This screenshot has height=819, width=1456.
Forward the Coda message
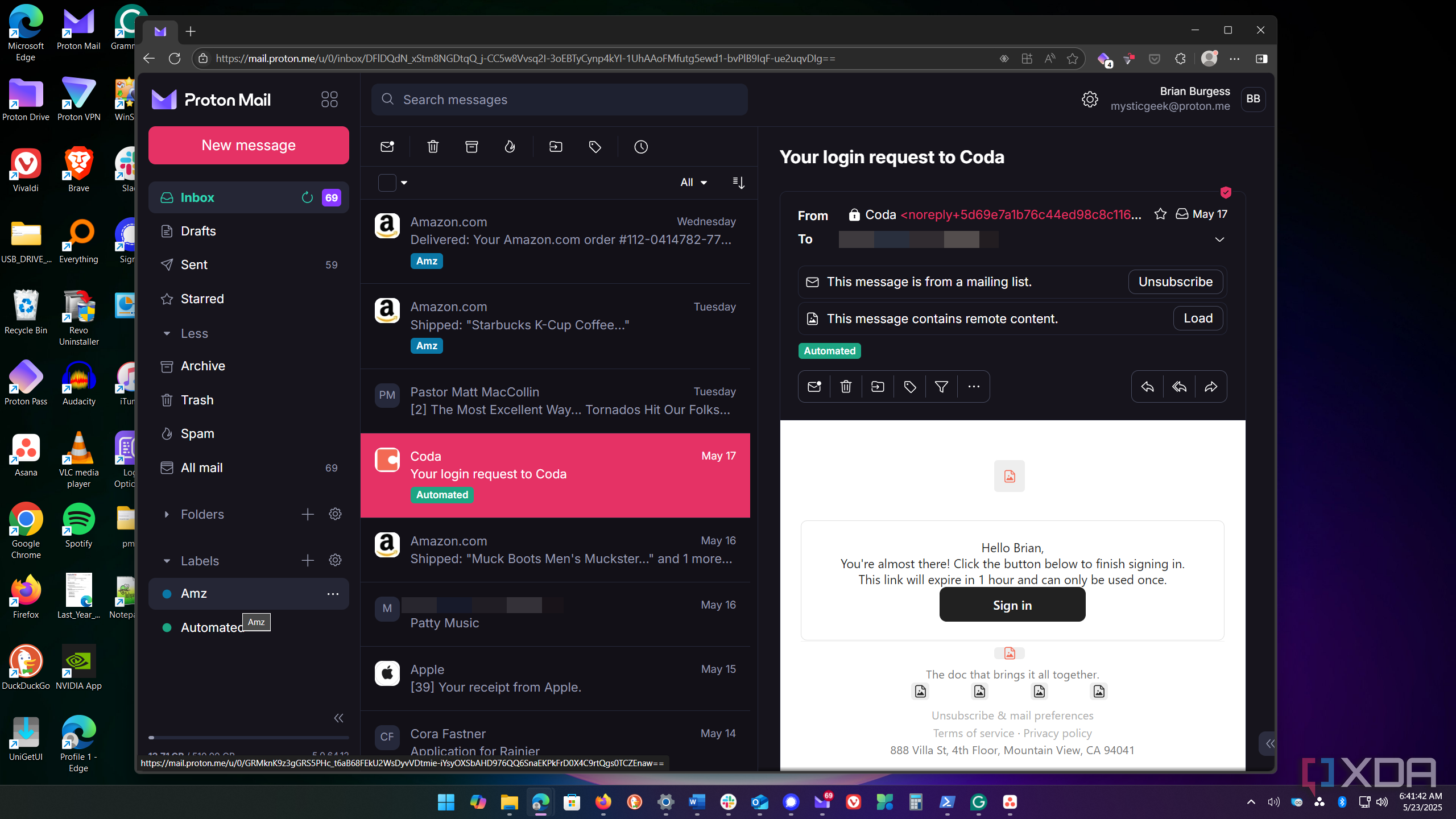coord(1211,387)
